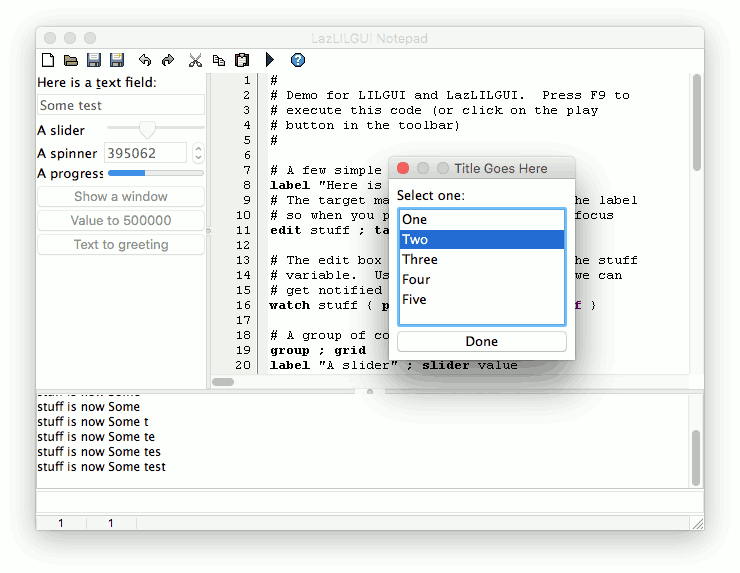Click the Undo arrow icon

coord(145,61)
